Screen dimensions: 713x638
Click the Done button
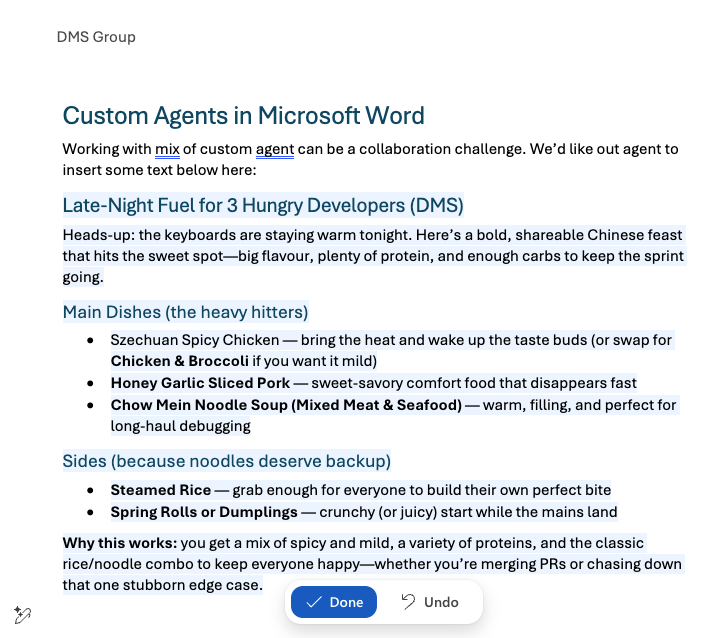(x=334, y=602)
